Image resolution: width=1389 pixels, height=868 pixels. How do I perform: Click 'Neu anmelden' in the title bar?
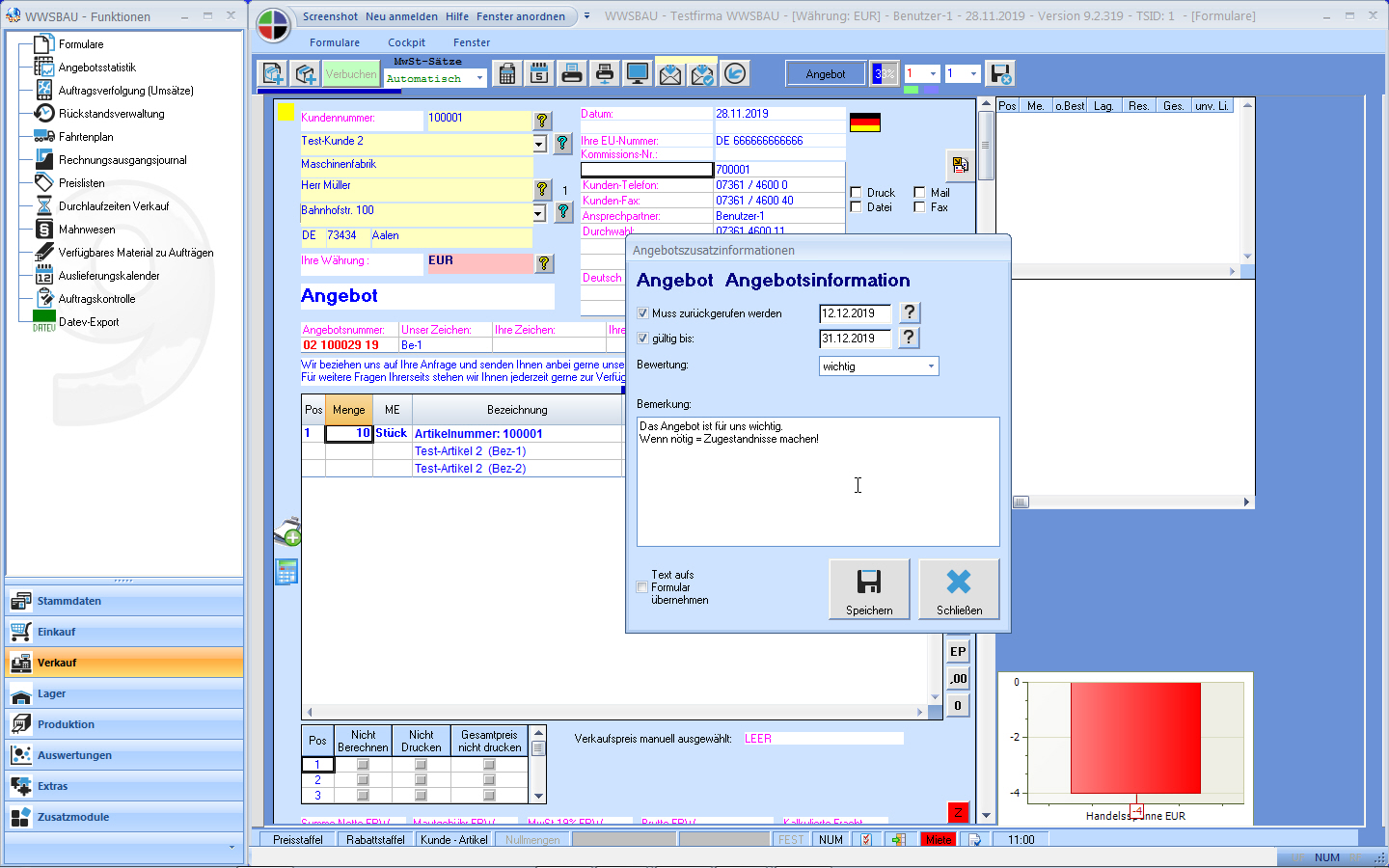coord(401,16)
